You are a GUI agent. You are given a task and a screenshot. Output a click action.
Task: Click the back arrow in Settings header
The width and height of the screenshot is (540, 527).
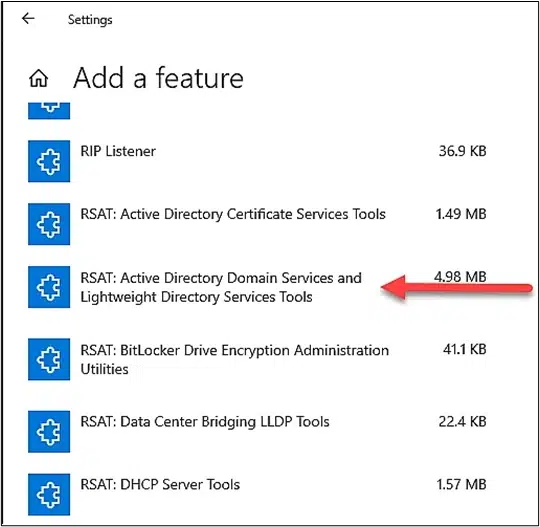click(28, 19)
